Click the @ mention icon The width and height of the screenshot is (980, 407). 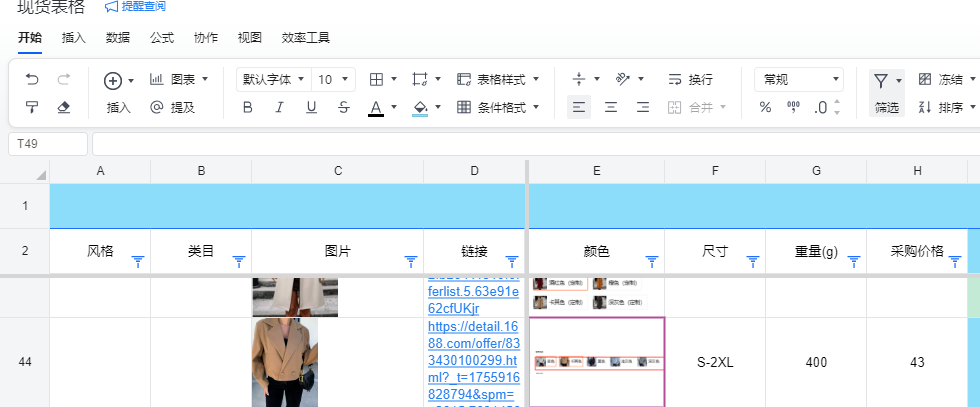(156, 107)
